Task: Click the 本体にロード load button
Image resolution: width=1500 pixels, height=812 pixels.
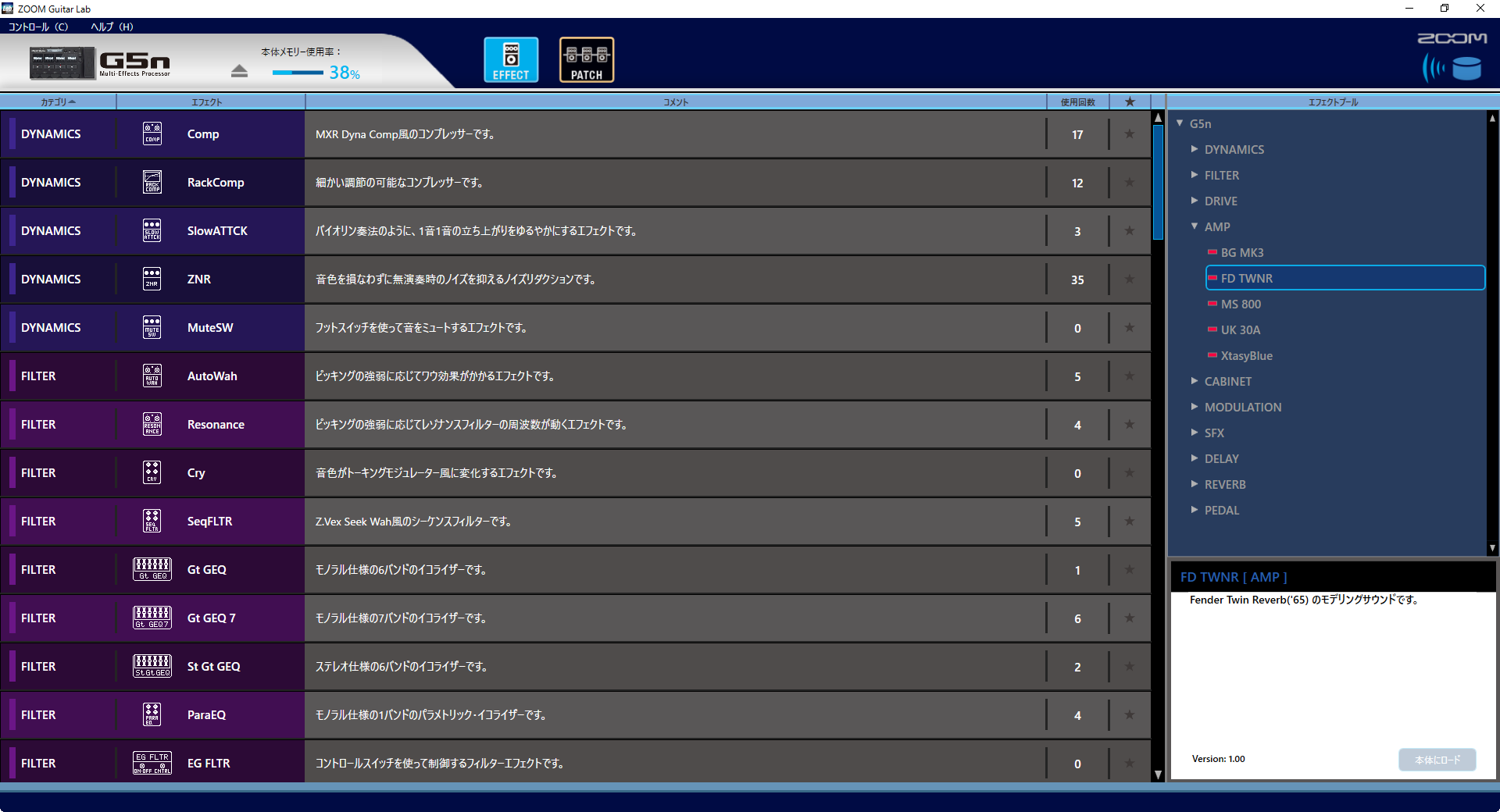Action: pos(1437,760)
